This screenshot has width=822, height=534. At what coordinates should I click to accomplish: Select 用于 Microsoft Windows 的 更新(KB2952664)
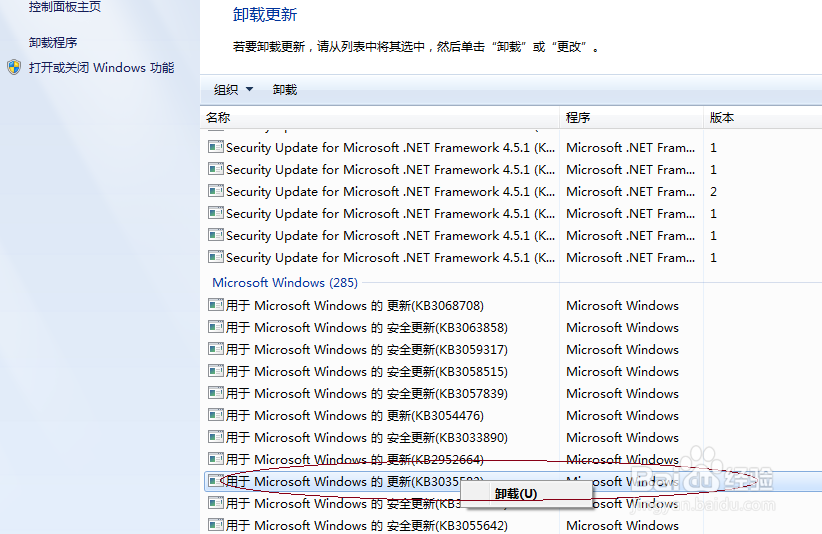(x=354, y=459)
